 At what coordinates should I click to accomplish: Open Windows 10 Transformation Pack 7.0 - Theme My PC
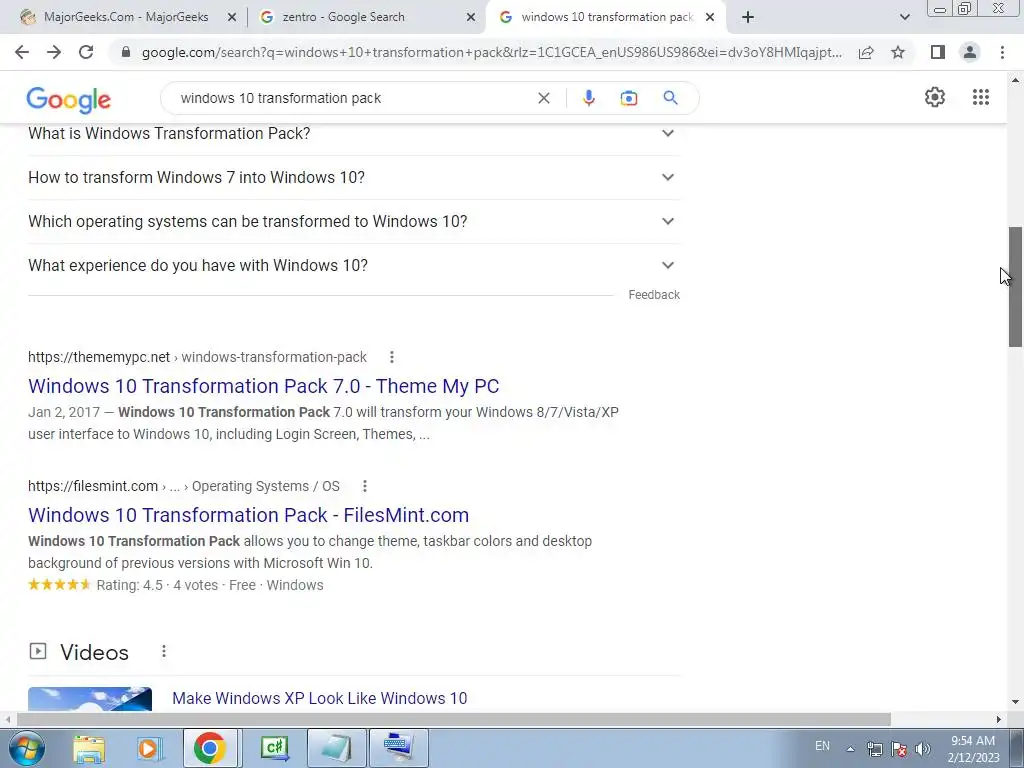pos(263,386)
